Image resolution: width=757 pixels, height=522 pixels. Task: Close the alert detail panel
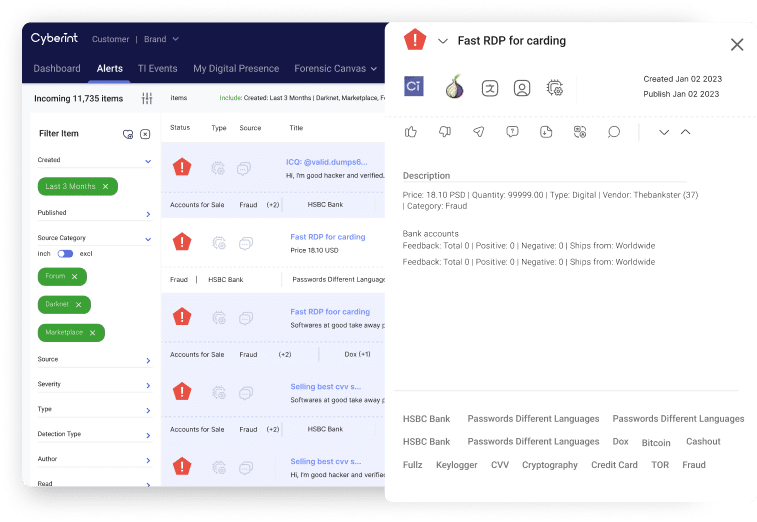click(x=737, y=44)
